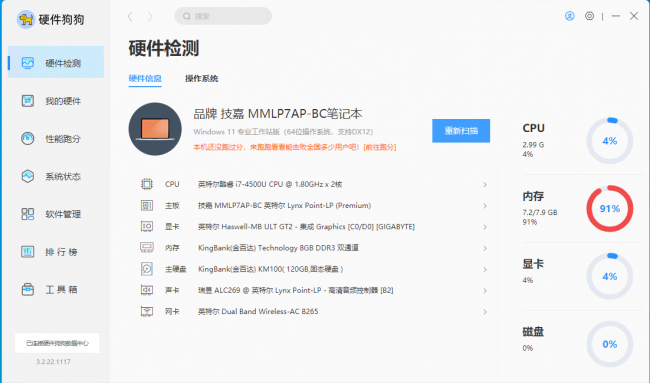Switch to the 硬件信息 tab
Viewport: 650px width, 383px height.
145,78
